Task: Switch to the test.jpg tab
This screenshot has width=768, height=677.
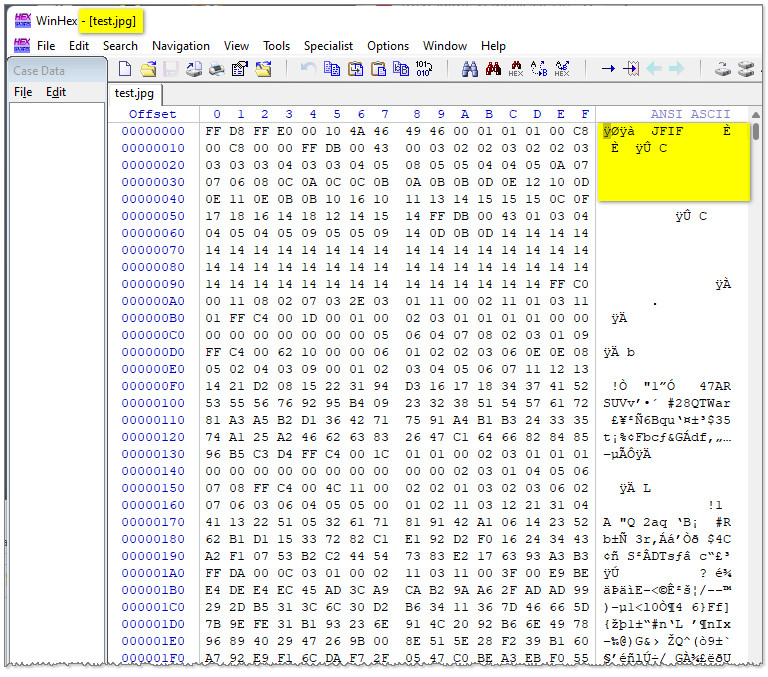Action: point(134,93)
